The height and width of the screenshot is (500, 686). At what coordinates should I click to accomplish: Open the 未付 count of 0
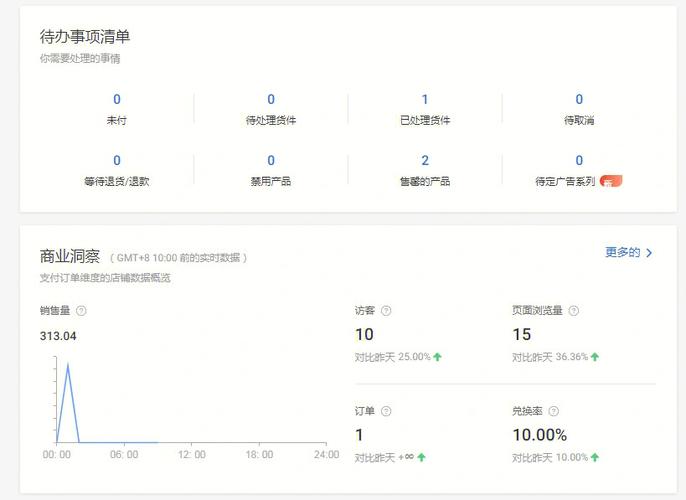point(117,99)
